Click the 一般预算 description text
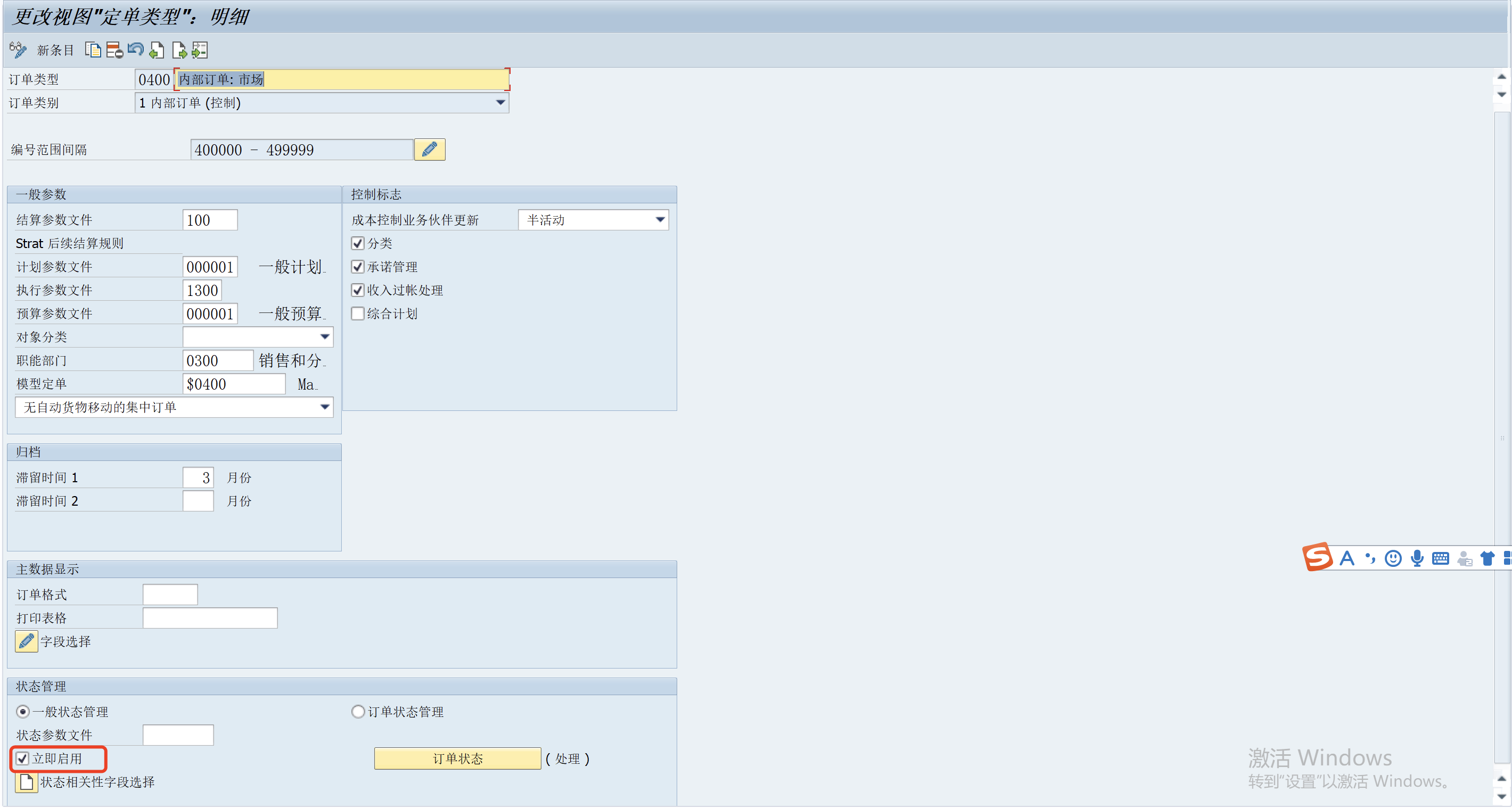The image size is (1512, 808). coord(292,314)
